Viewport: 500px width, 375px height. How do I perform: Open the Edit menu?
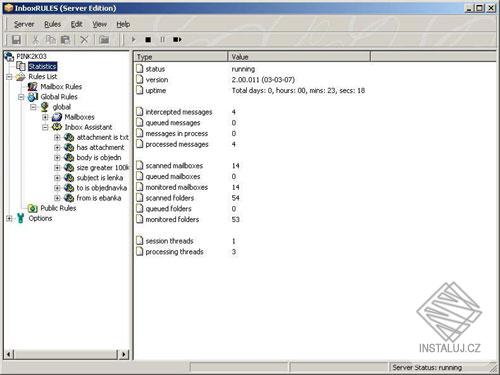coord(77,24)
